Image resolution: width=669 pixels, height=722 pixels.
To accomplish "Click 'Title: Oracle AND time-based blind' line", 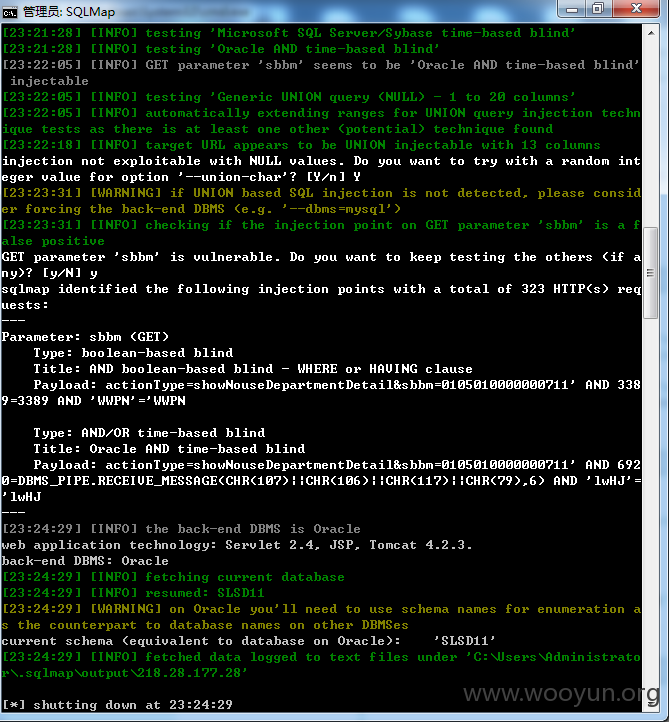I will click(169, 449).
